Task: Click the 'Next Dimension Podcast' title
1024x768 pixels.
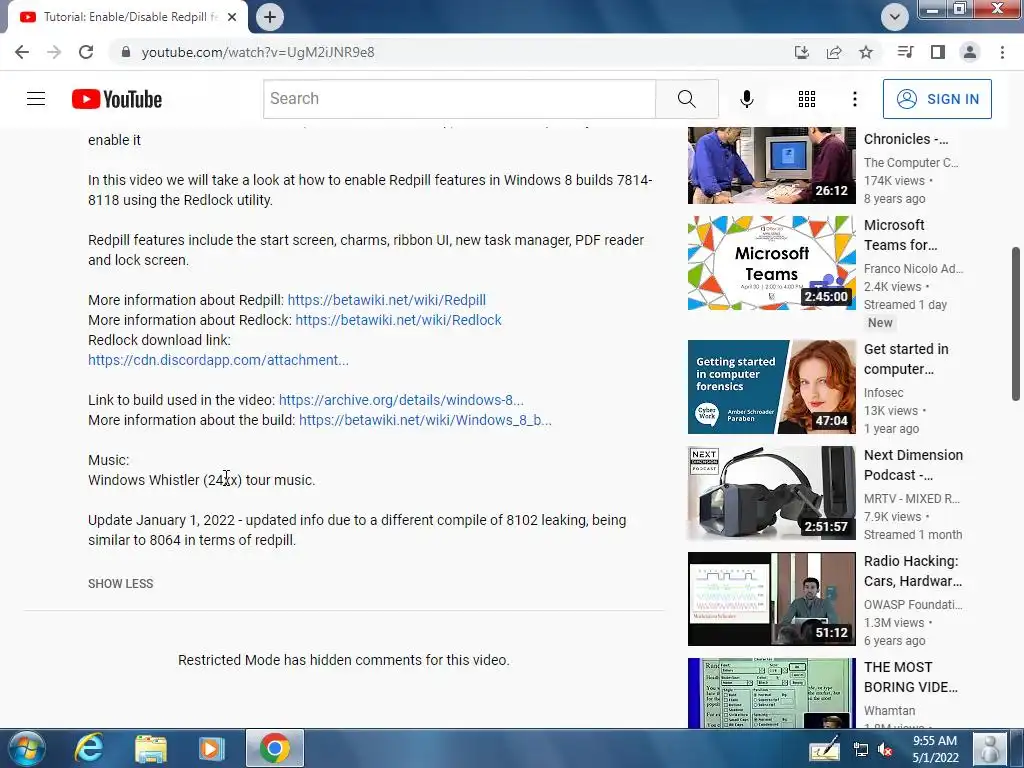Action: (913, 465)
